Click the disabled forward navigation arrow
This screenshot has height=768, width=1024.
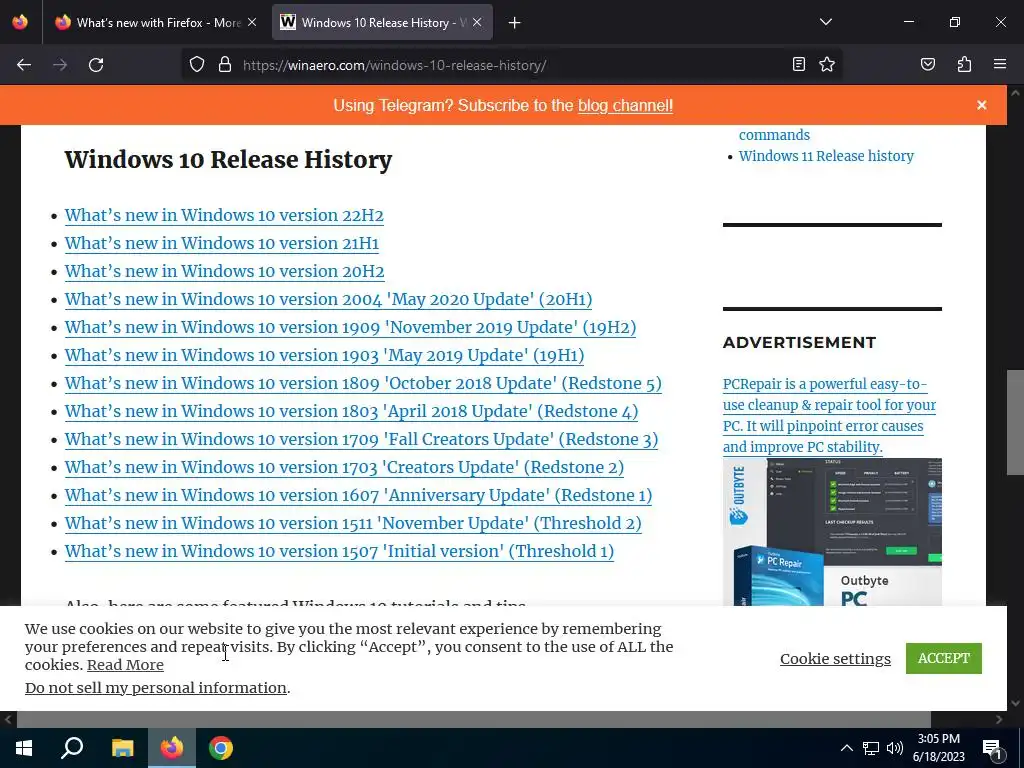(60, 65)
